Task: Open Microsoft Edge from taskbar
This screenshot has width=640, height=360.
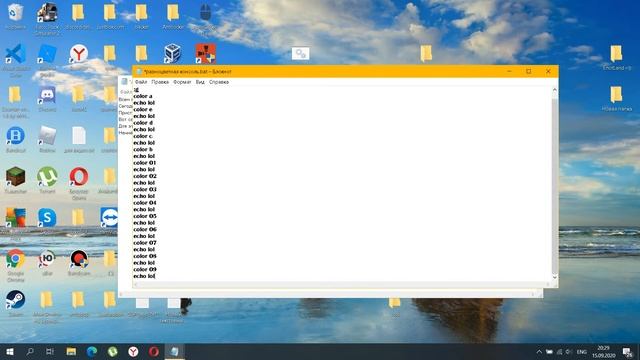Action: click(92, 351)
